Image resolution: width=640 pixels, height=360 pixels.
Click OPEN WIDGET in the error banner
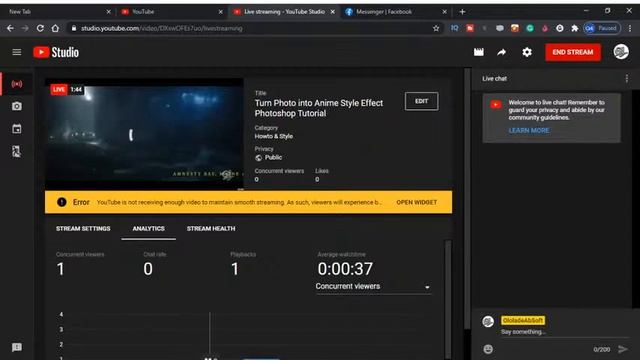coord(417,202)
